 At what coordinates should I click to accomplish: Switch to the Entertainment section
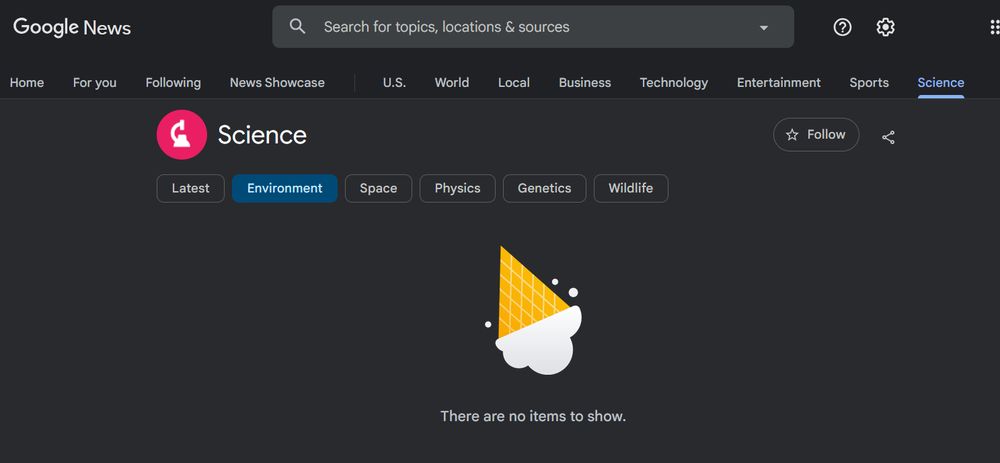[x=779, y=83]
